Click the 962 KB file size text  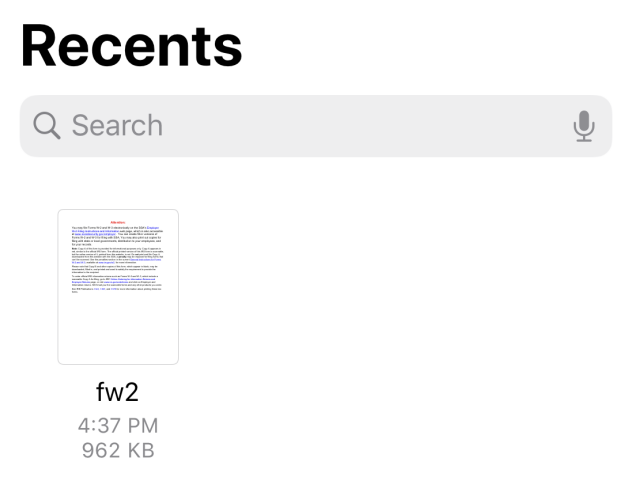(118, 450)
